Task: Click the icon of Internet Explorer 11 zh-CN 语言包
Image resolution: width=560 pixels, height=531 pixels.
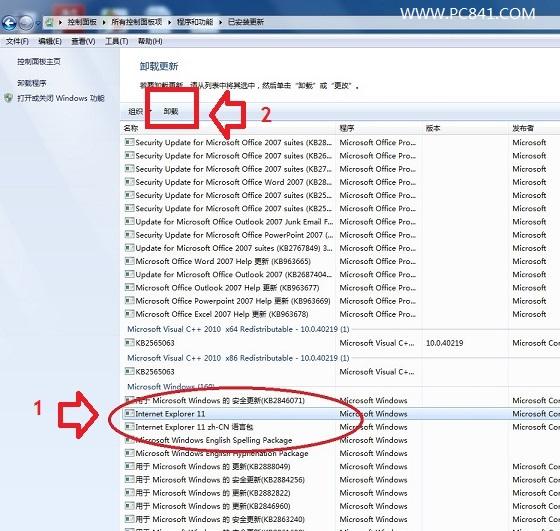Action: pyautogui.click(x=129, y=427)
